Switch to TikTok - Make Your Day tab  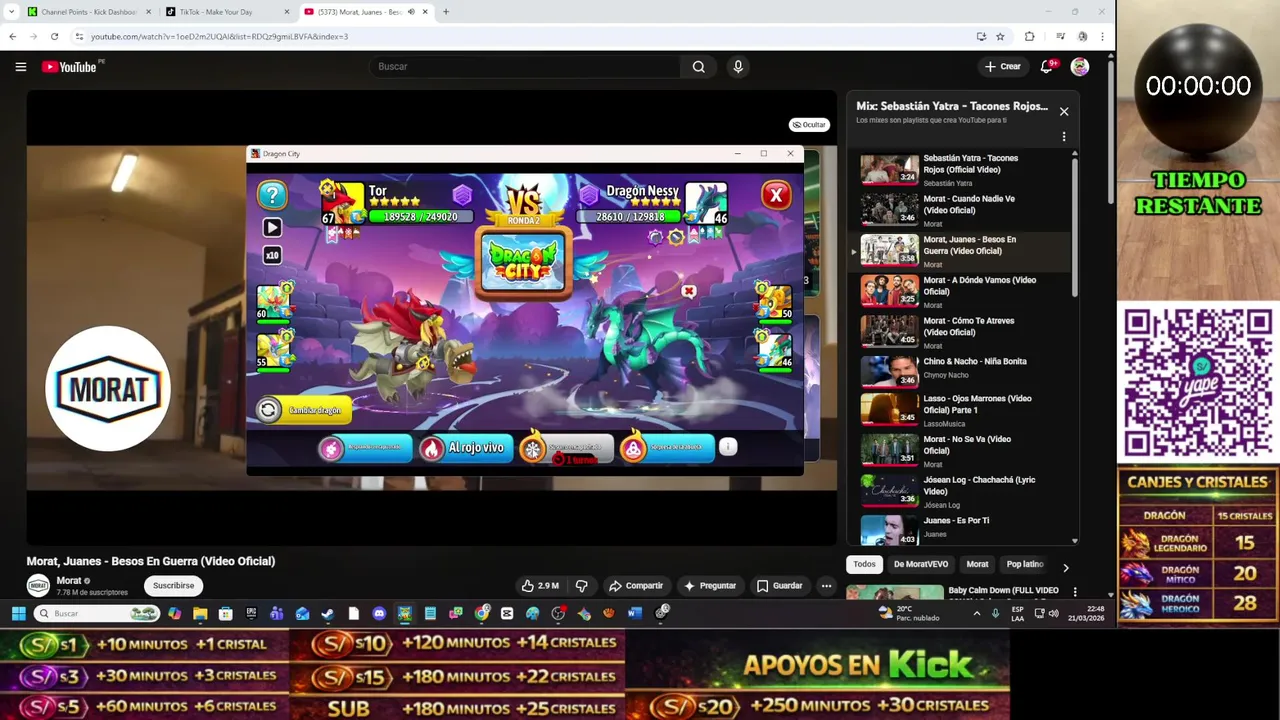tap(228, 12)
